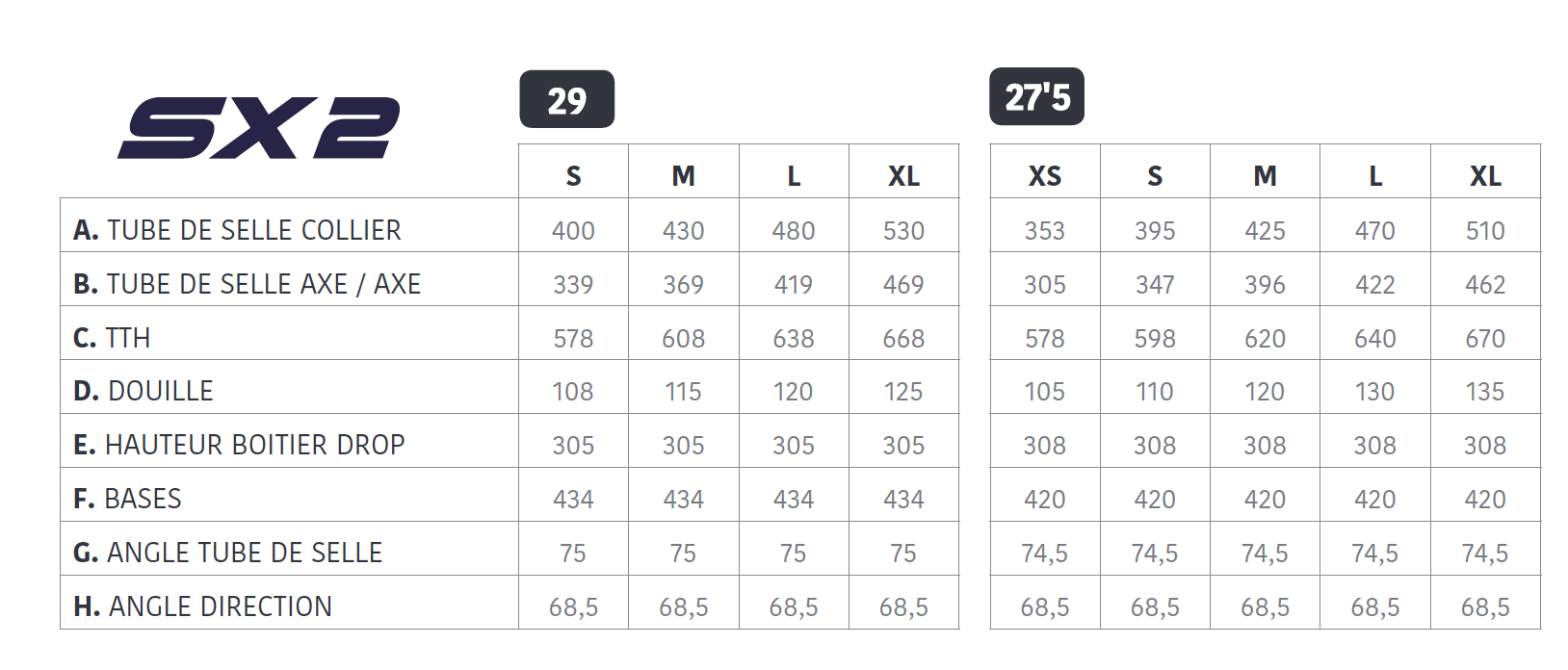This screenshot has height=670, width=1568.
Task: Click the SX2 logo
Action: [x=258, y=127]
